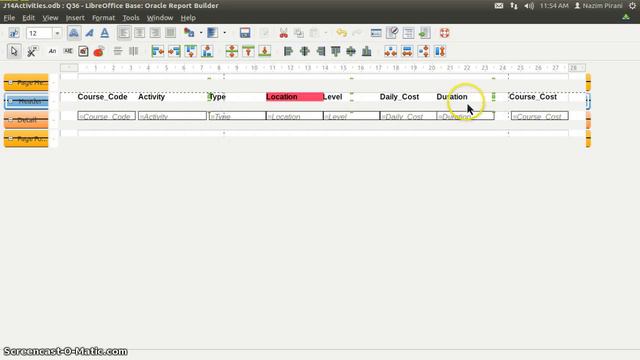Open the Help menu

[188, 18]
